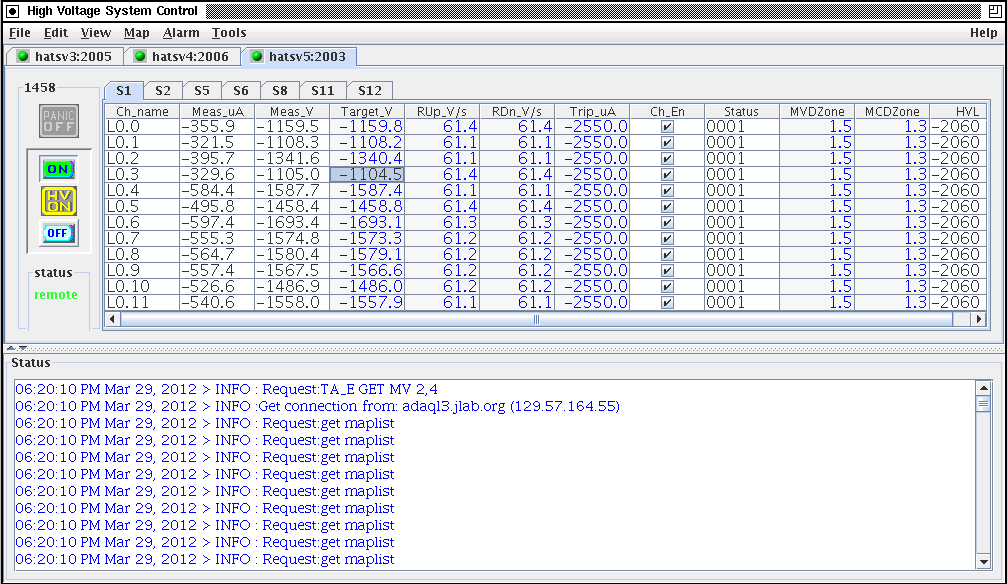1007x584 pixels.
Task: Click the L0.11 channel name cell
Action: coord(142,303)
